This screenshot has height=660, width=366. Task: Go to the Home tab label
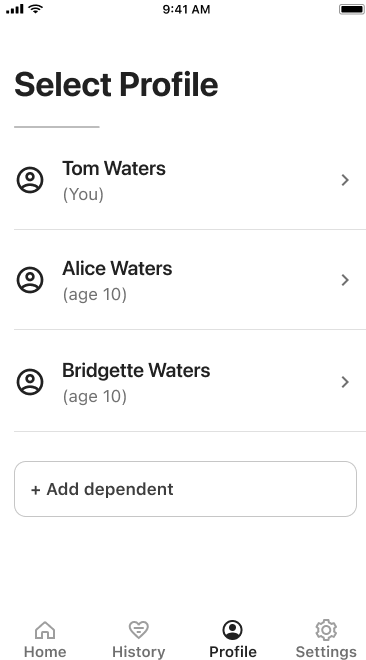pyautogui.click(x=45, y=652)
